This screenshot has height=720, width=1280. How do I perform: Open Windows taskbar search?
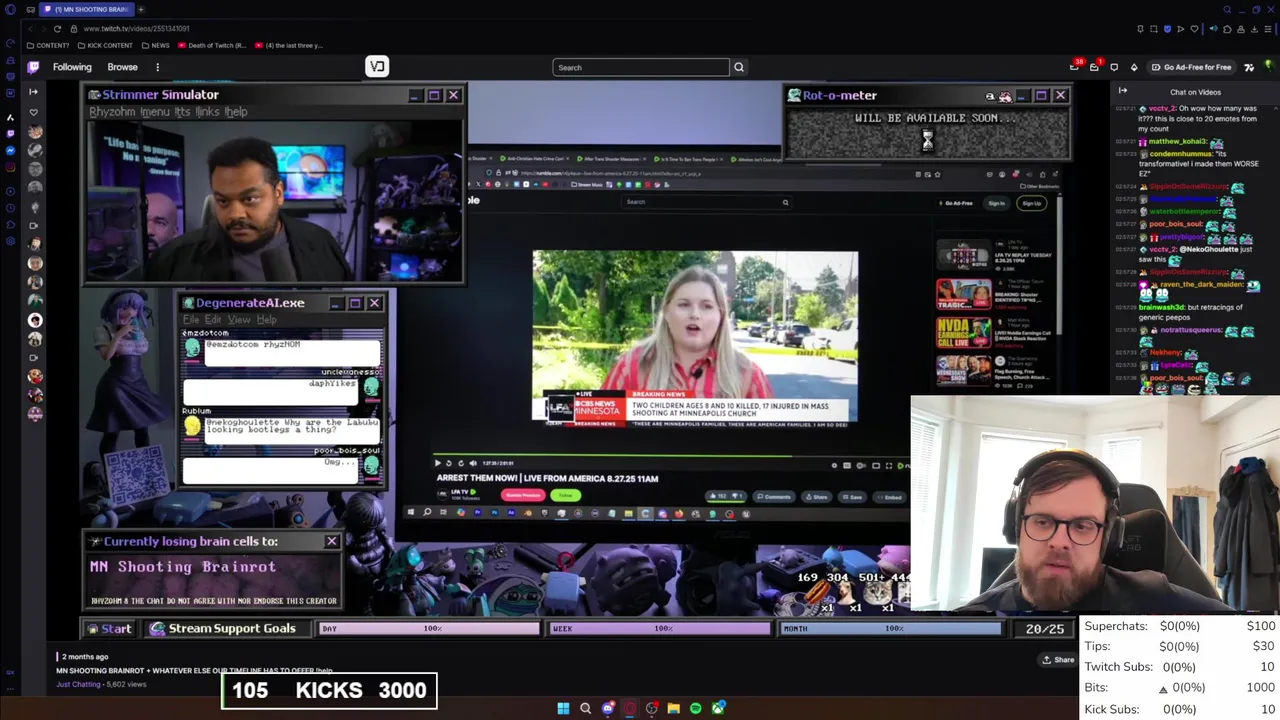point(585,708)
